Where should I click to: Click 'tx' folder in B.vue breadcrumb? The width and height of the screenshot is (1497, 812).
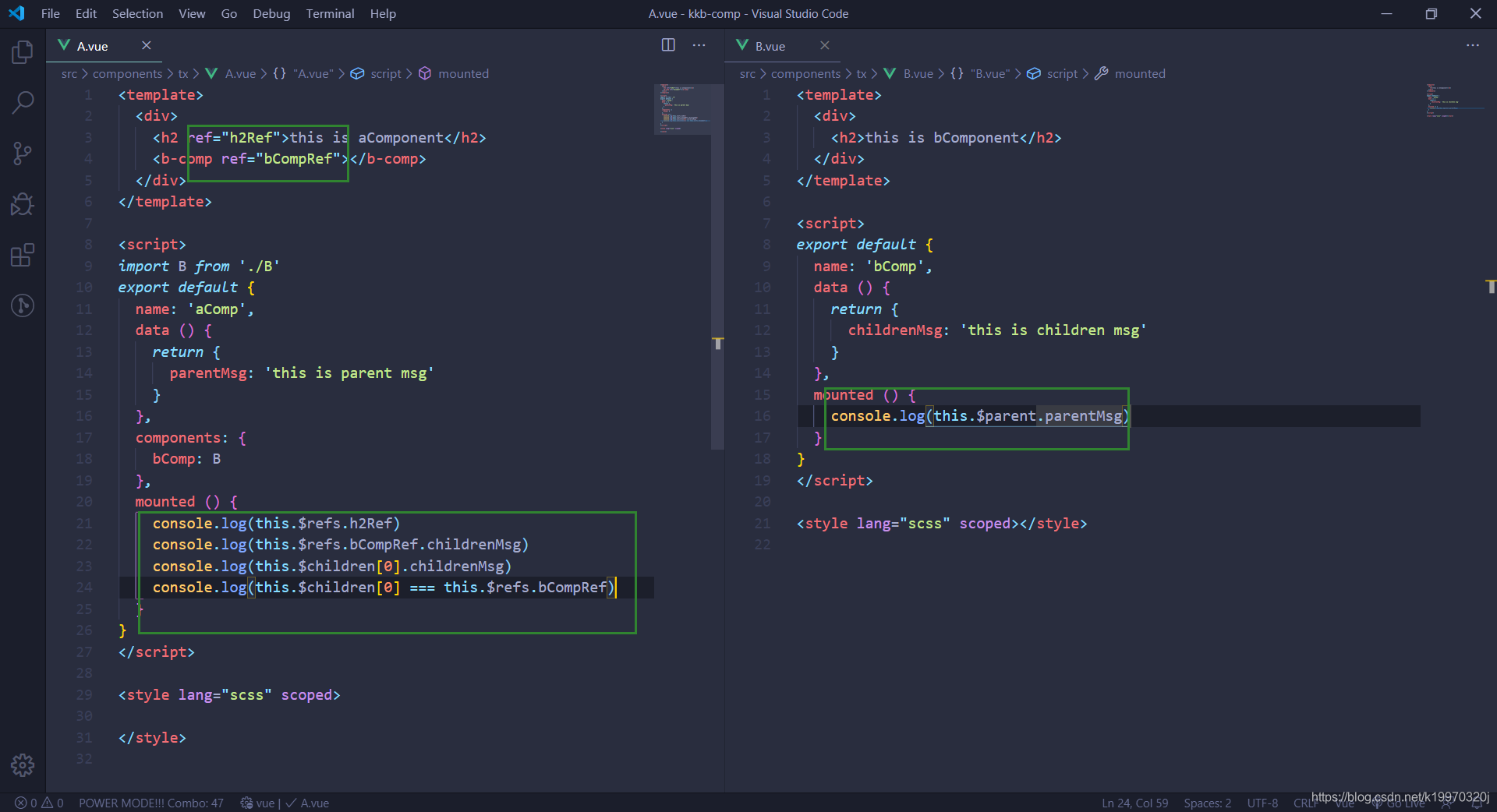862,73
